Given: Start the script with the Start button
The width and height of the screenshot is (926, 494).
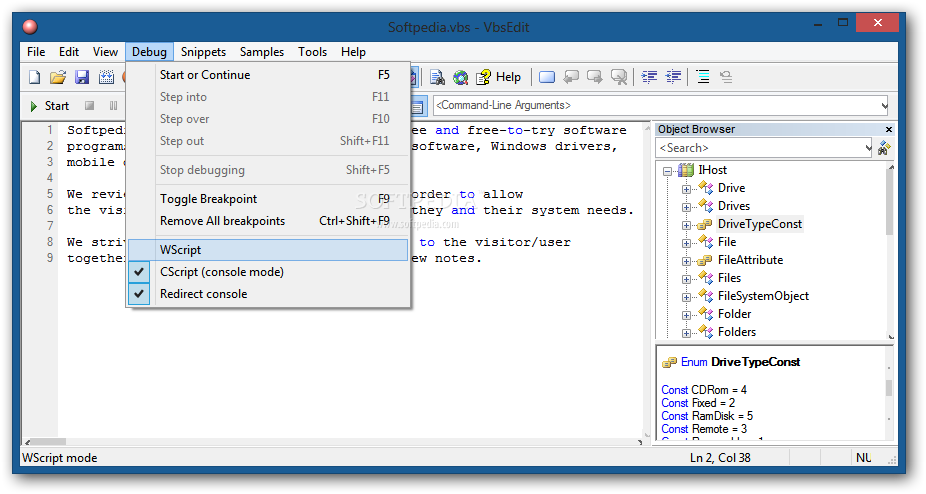Looking at the screenshot, I should (50, 106).
